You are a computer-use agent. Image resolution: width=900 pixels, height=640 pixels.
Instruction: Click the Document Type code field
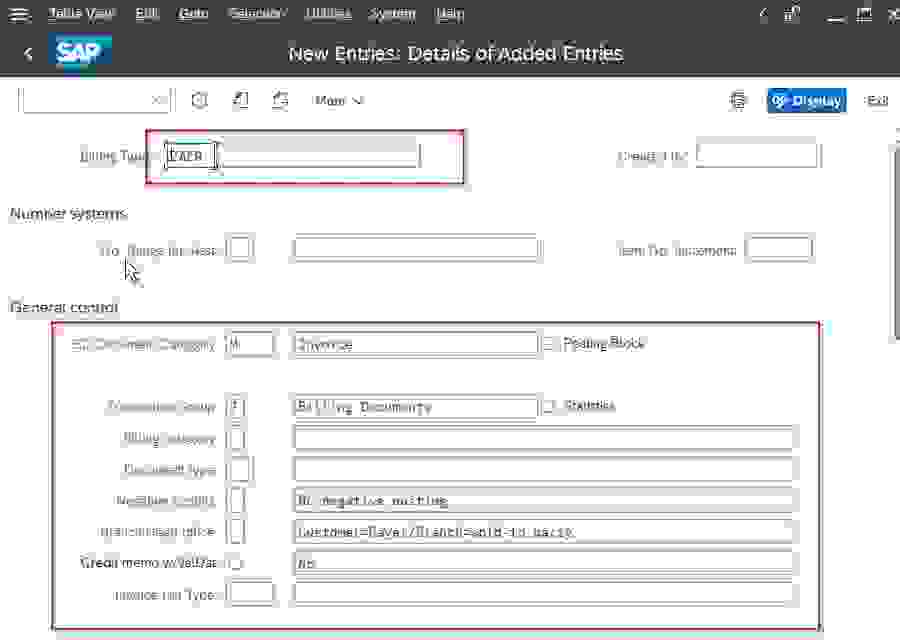click(239, 470)
